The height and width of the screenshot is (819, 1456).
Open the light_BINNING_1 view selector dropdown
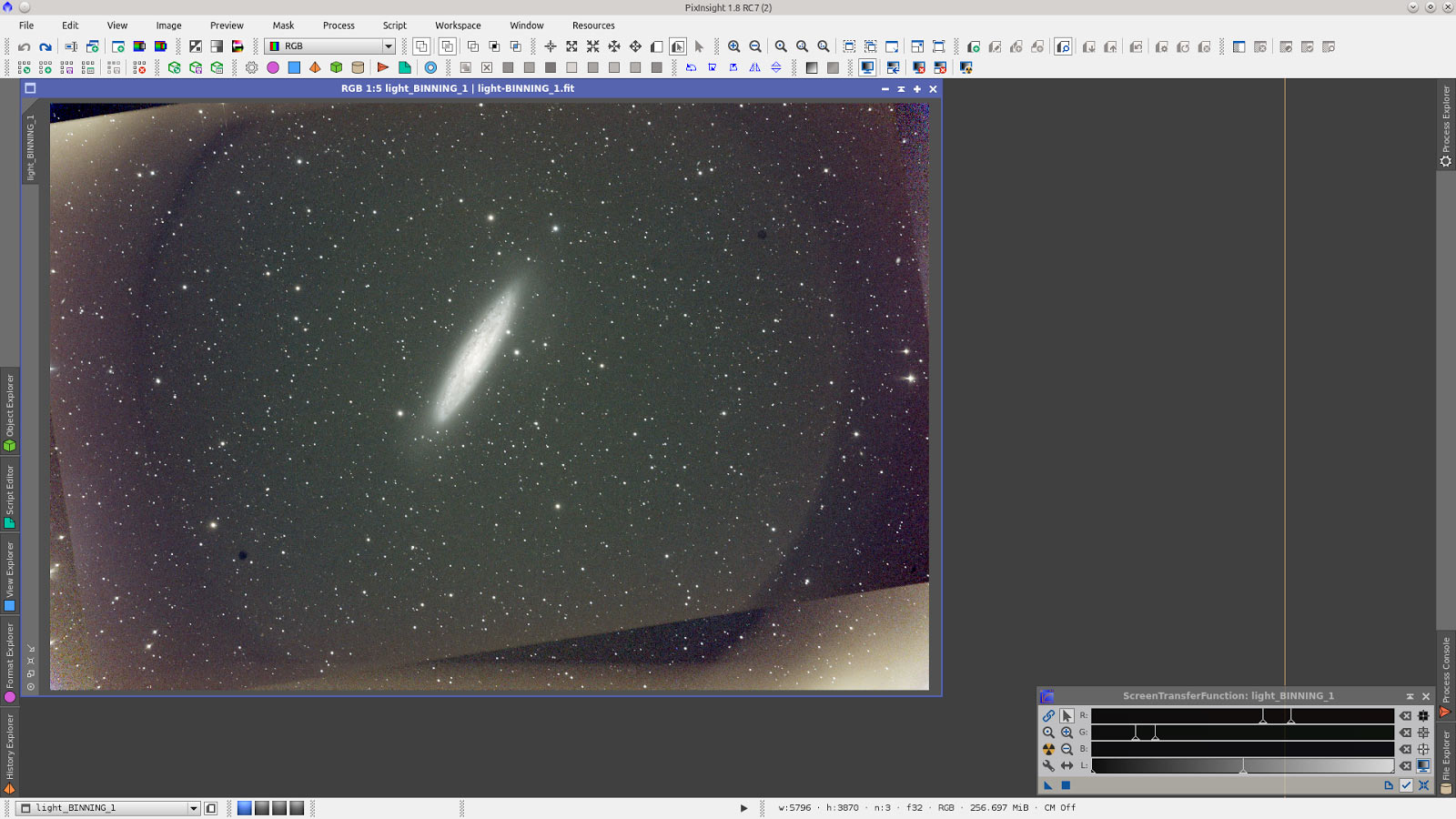193,807
